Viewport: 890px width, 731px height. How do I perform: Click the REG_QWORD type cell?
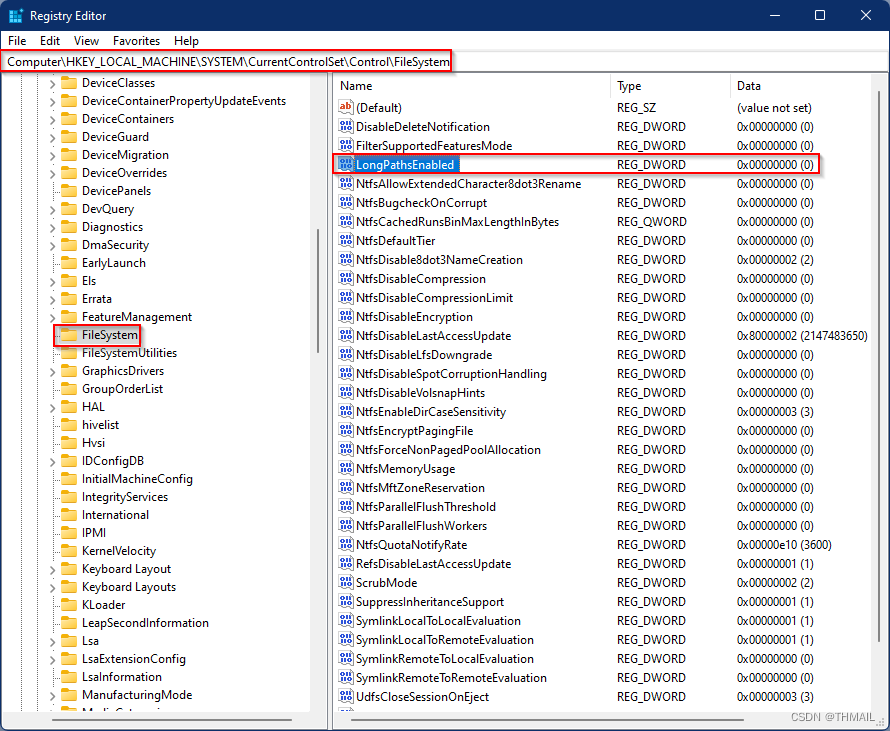tap(652, 222)
